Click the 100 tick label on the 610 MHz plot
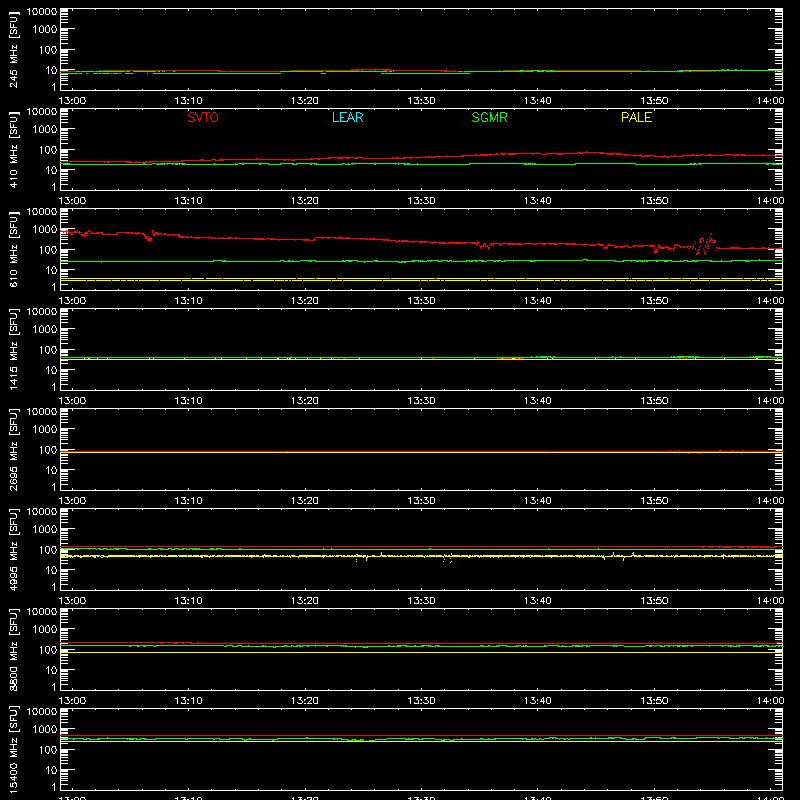Image resolution: width=800 pixels, height=800 pixels. pos(48,249)
